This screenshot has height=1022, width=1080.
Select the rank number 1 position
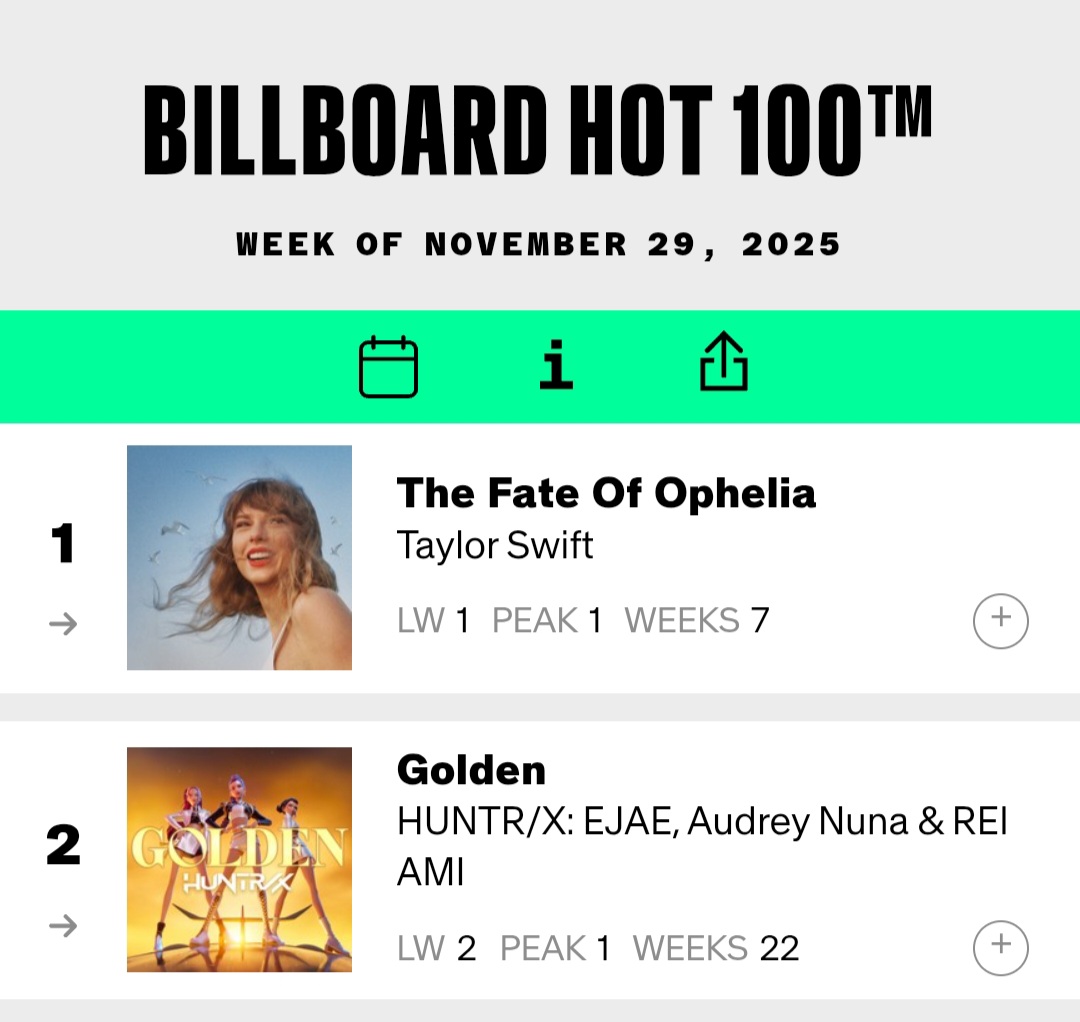pos(63,545)
